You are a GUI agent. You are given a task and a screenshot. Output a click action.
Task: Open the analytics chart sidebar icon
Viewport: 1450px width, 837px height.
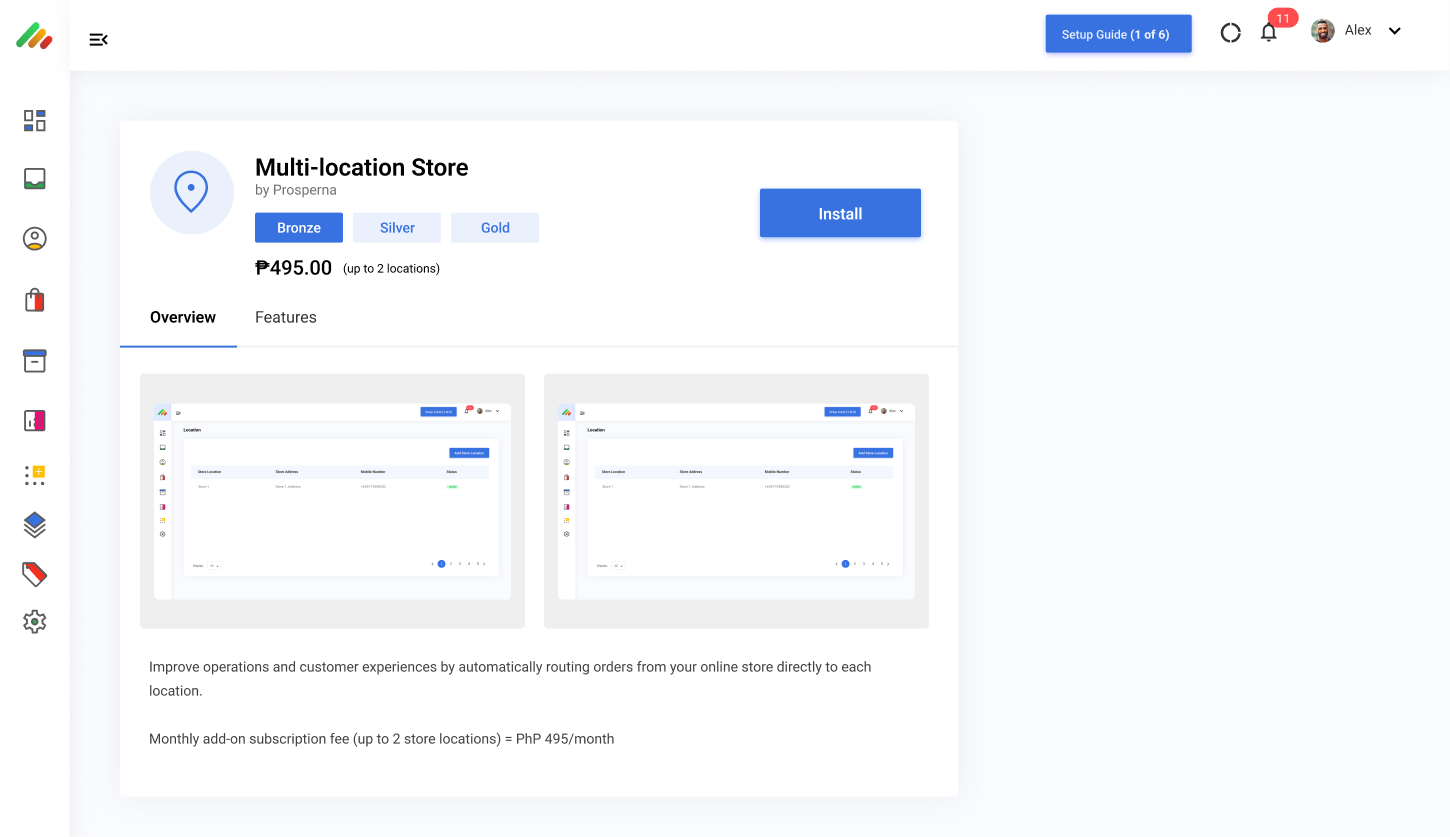click(x=35, y=421)
